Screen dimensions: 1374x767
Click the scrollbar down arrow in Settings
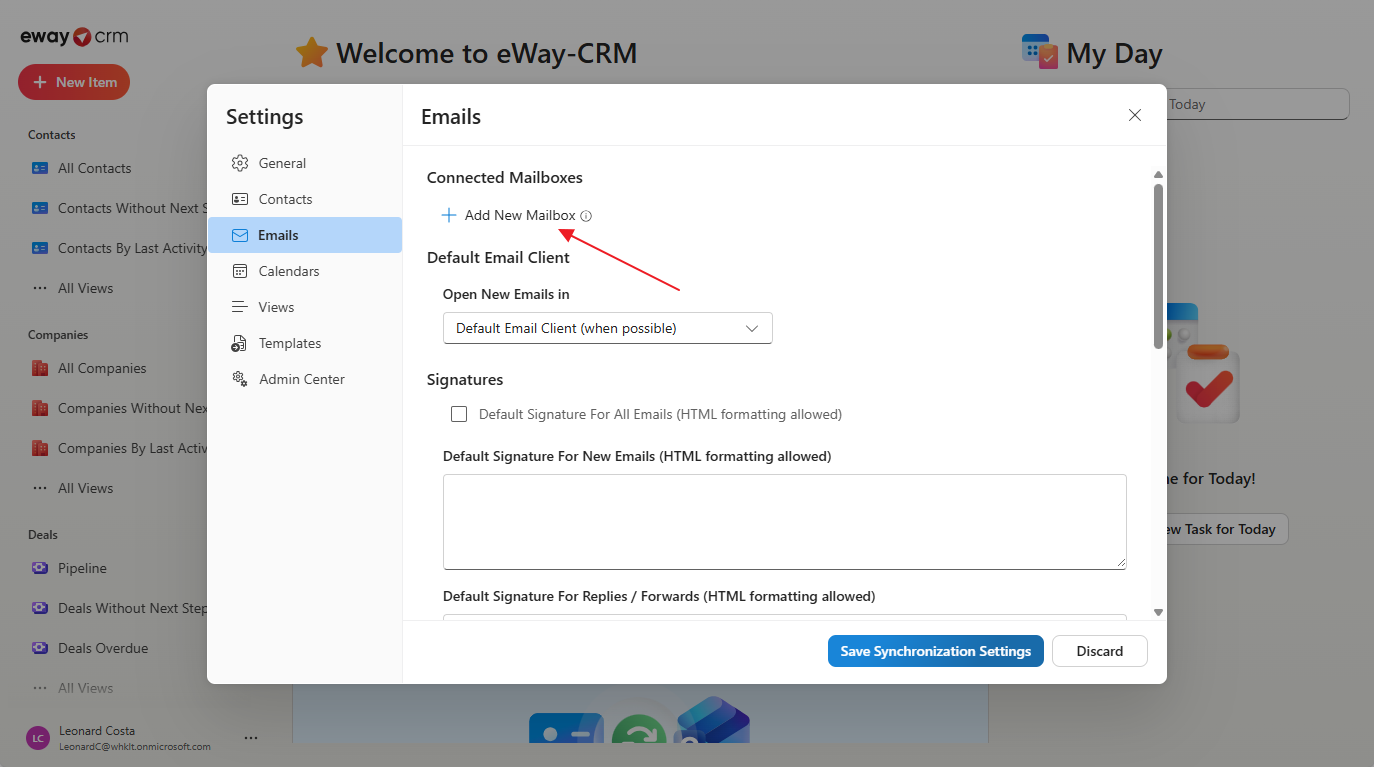[1158, 612]
